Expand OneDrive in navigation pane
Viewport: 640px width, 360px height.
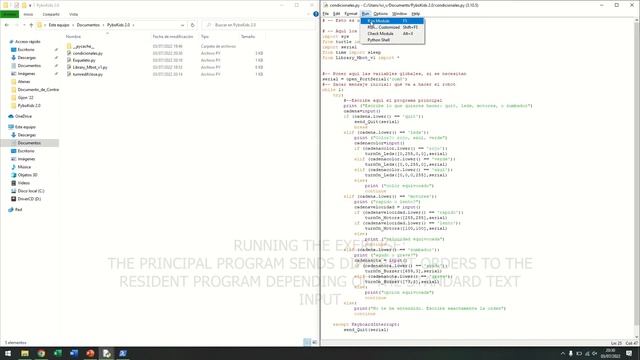[23, 116]
